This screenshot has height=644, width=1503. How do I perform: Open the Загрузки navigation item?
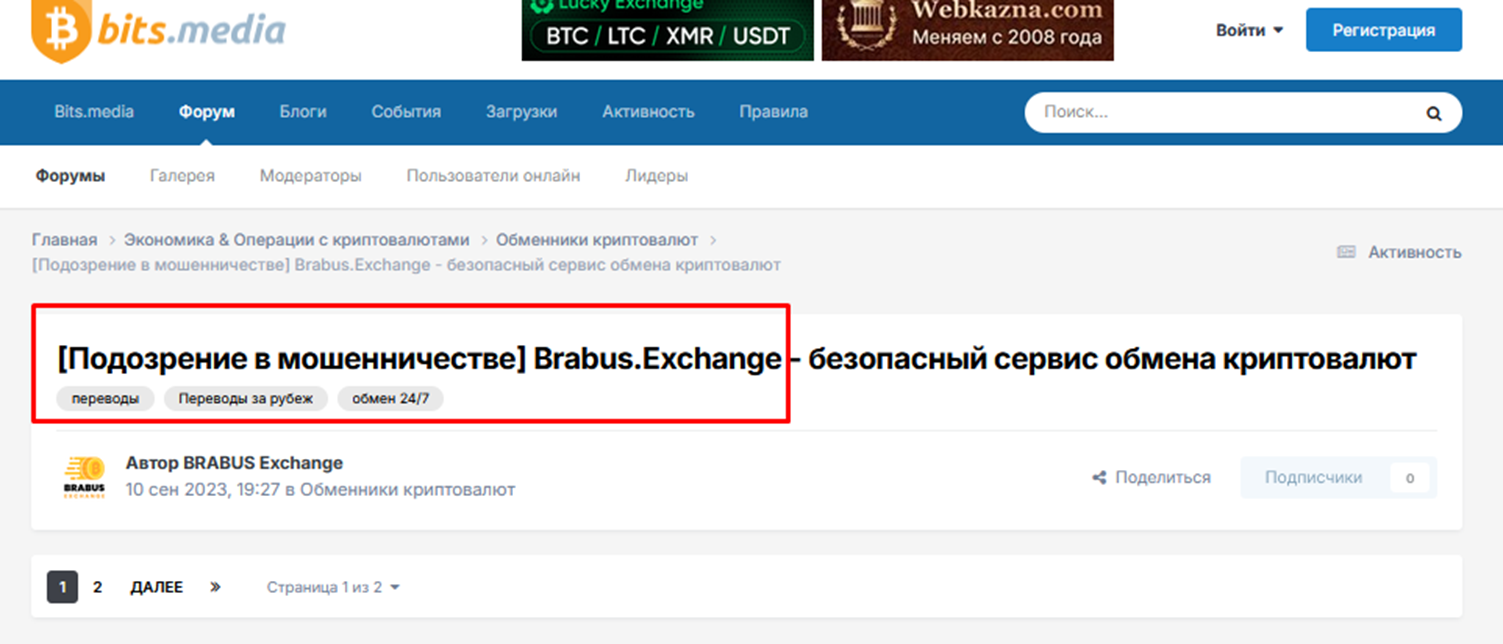click(x=521, y=112)
